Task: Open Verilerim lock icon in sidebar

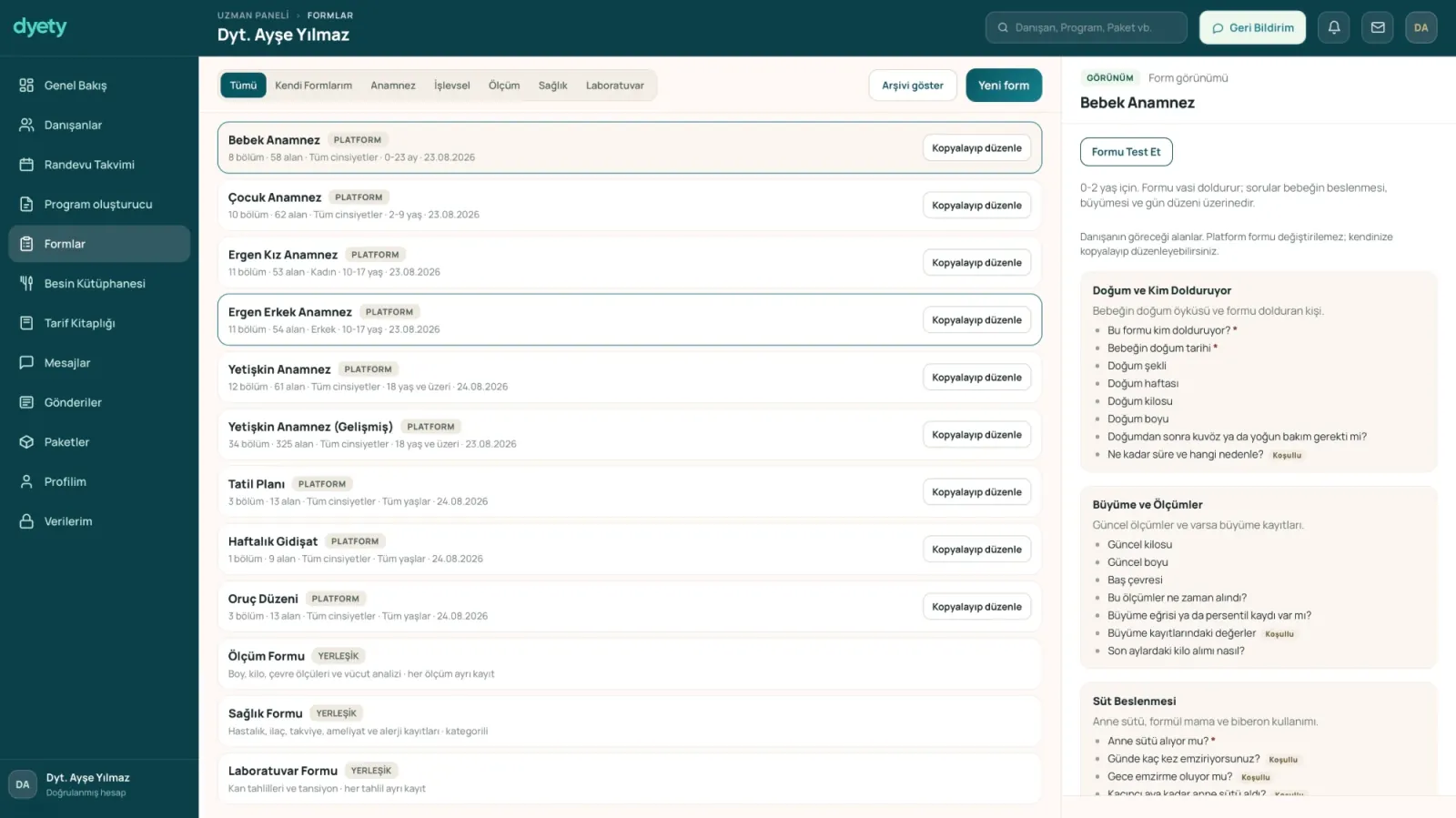Action: tap(26, 521)
